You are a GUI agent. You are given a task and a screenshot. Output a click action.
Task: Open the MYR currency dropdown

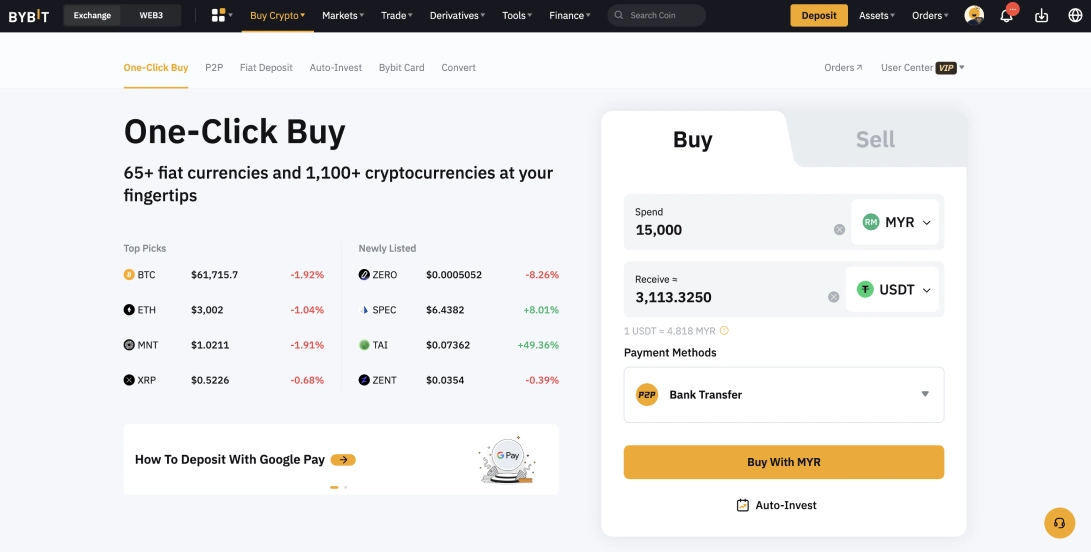click(x=896, y=222)
